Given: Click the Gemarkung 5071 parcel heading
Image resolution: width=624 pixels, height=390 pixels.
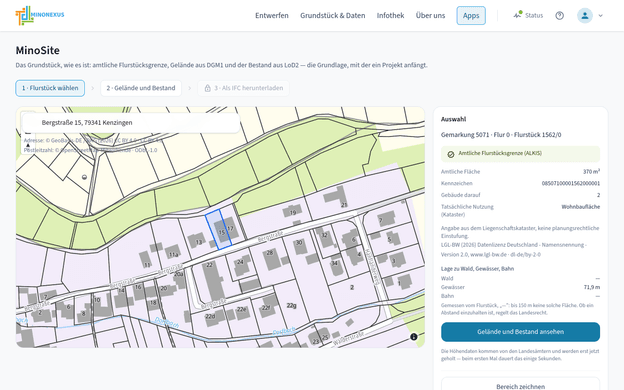Looking at the screenshot, I should (501, 135).
